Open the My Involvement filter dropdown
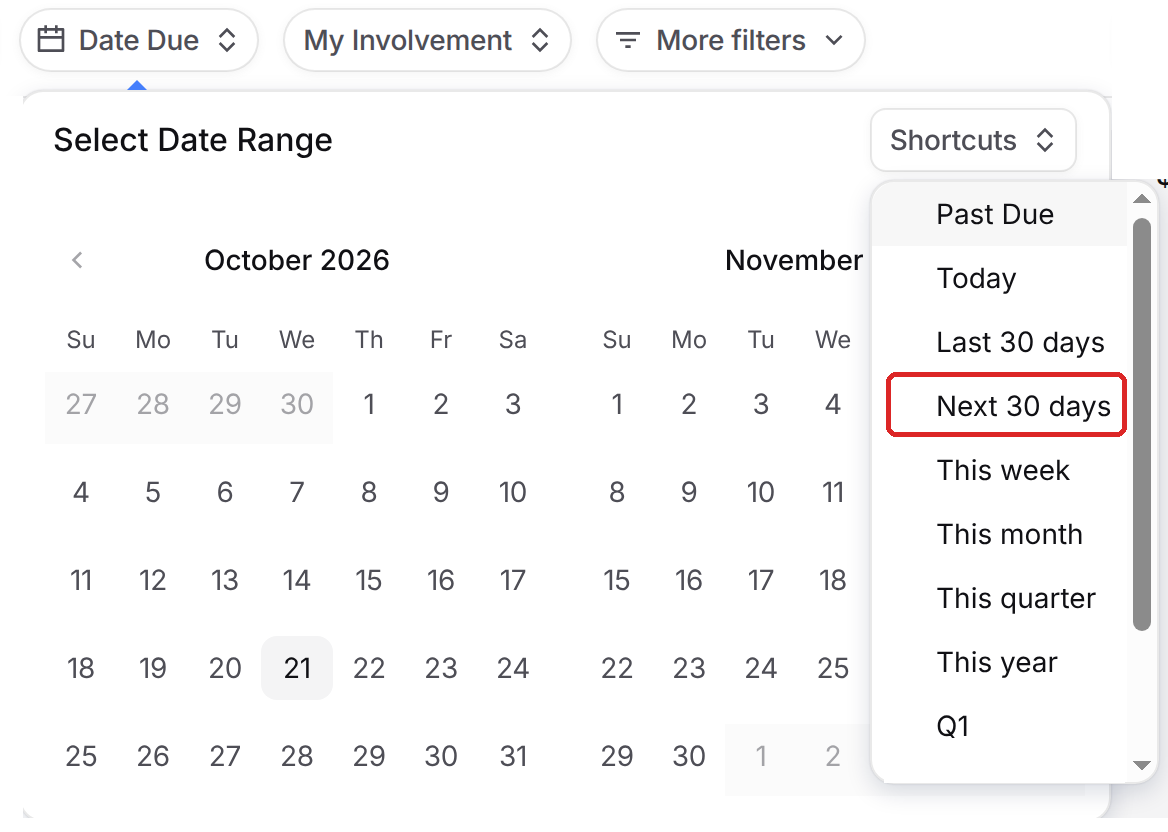Image resolution: width=1168 pixels, height=832 pixels. pos(427,40)
